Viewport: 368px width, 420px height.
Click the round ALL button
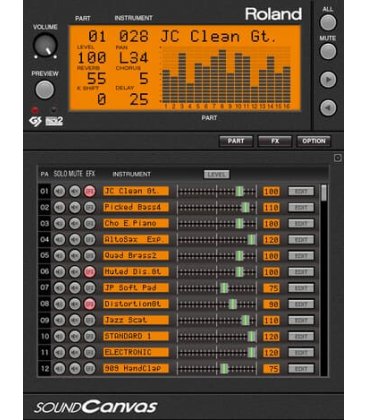pyautogui.click(x=328, y=23)
